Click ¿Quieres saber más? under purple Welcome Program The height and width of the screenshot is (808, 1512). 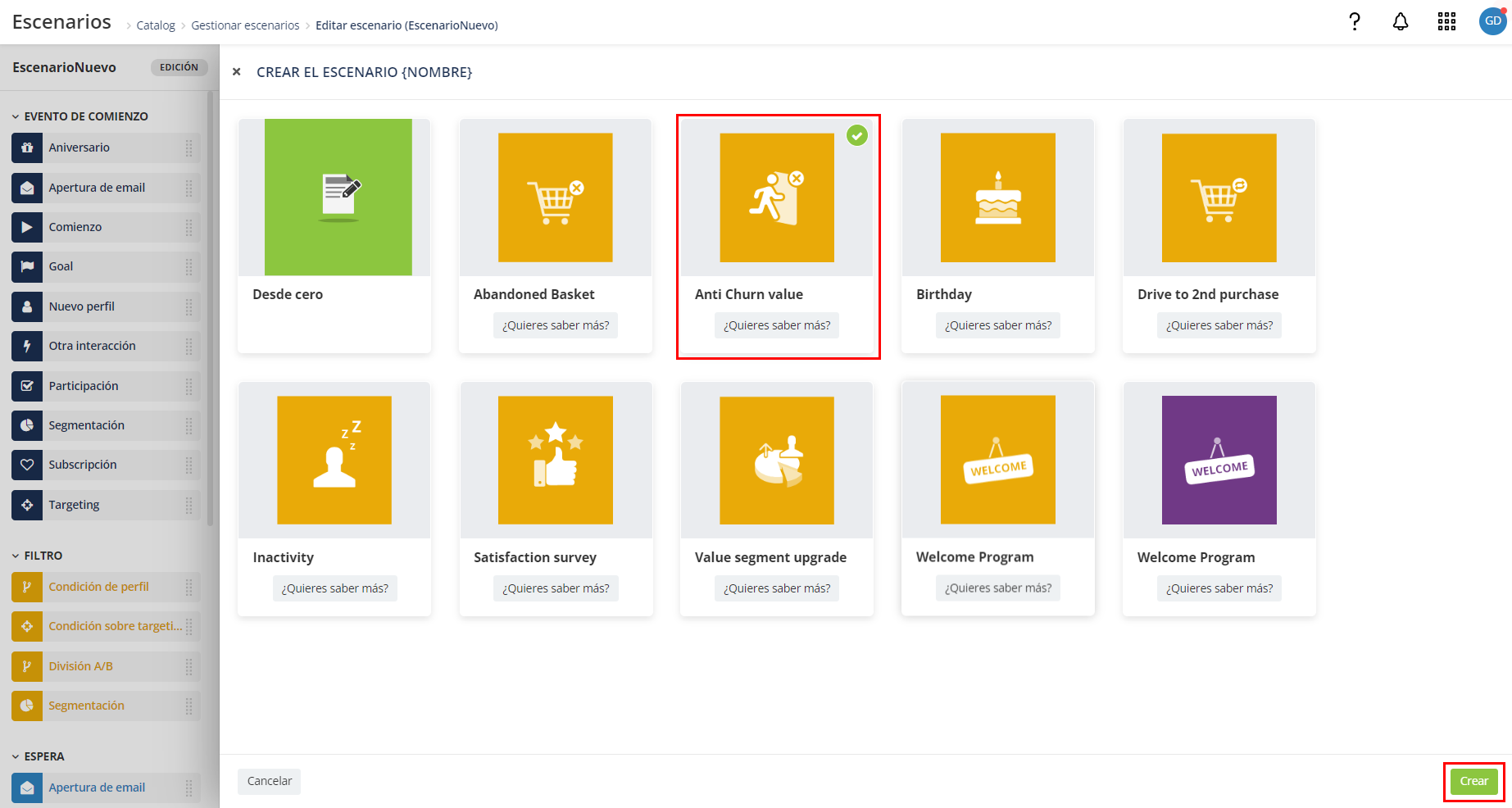pyautogui.click(x=1219, y=588)
